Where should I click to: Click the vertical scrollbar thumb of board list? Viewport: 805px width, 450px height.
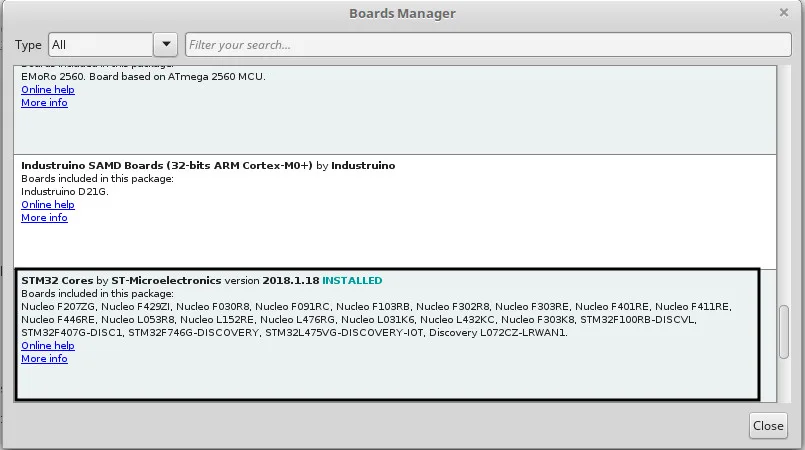pos(783,332)
